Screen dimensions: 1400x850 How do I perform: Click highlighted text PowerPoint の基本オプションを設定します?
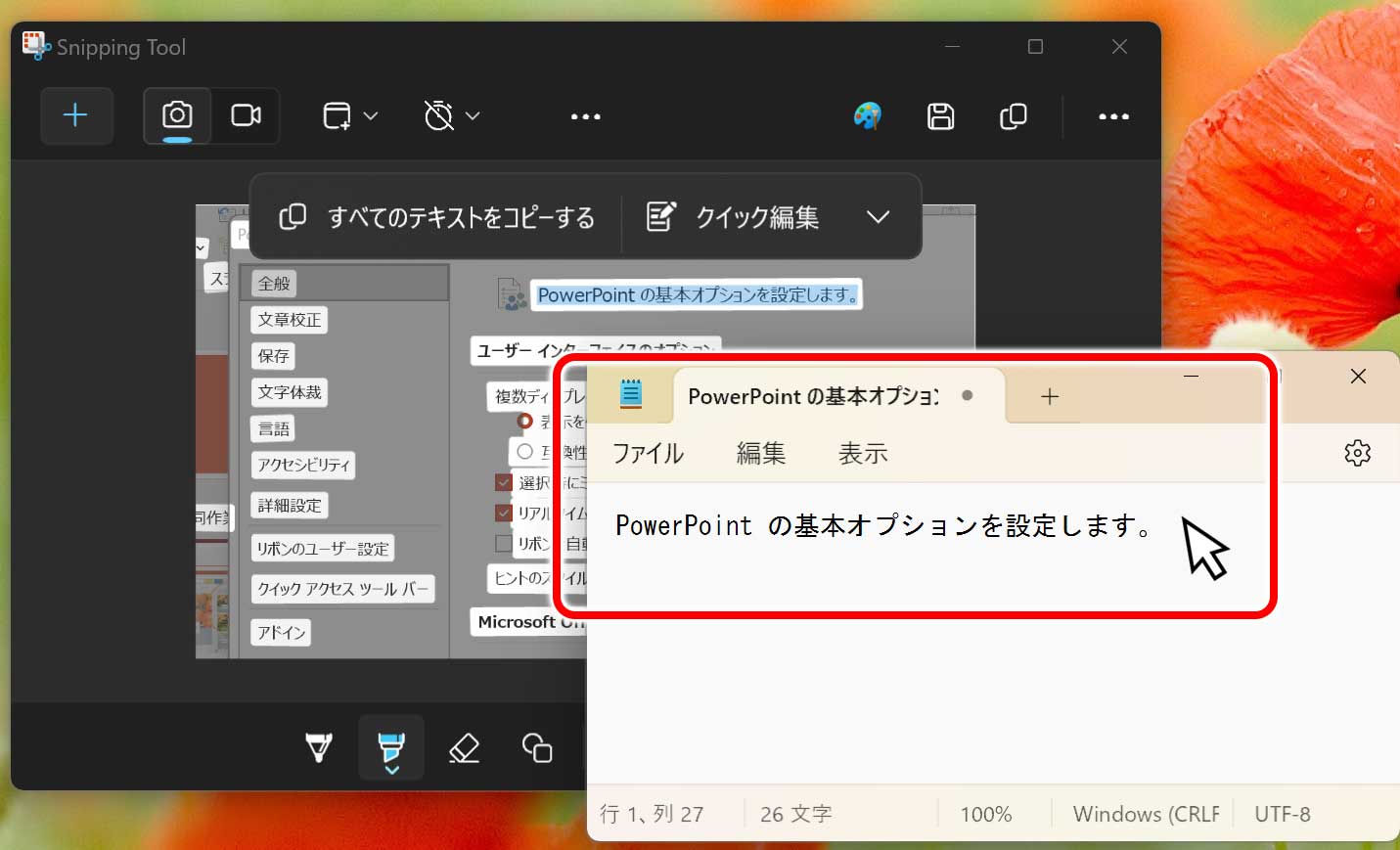pyautogui.click(x=697, y=294)
